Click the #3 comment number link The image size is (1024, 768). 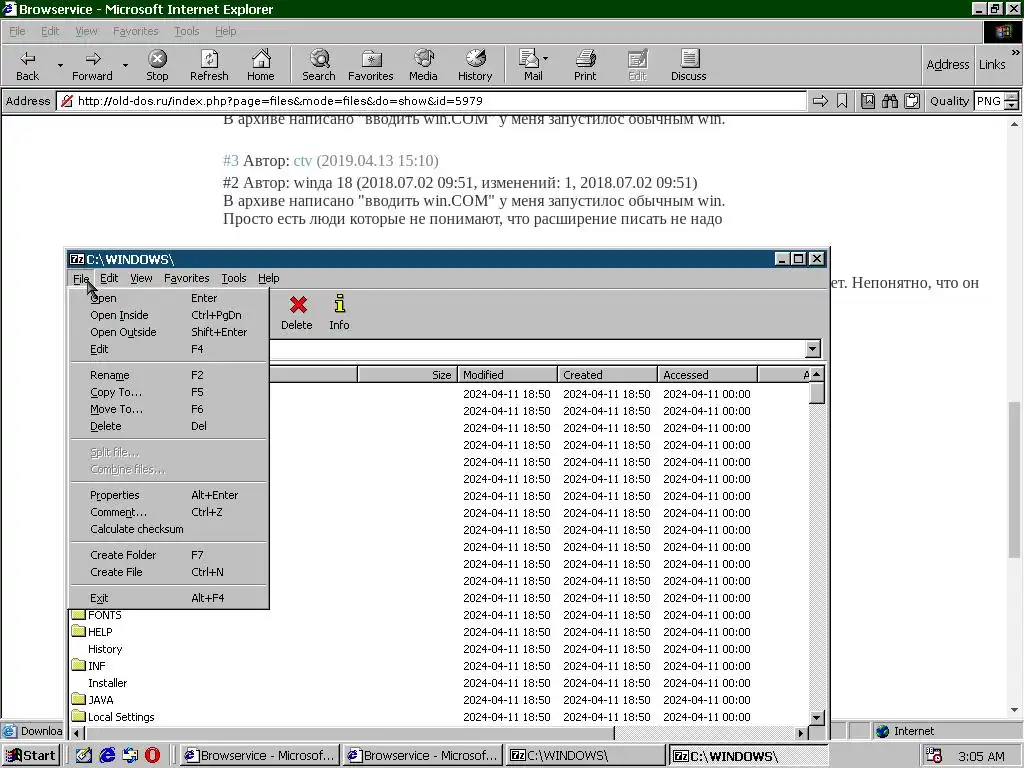tap(231, 161)
